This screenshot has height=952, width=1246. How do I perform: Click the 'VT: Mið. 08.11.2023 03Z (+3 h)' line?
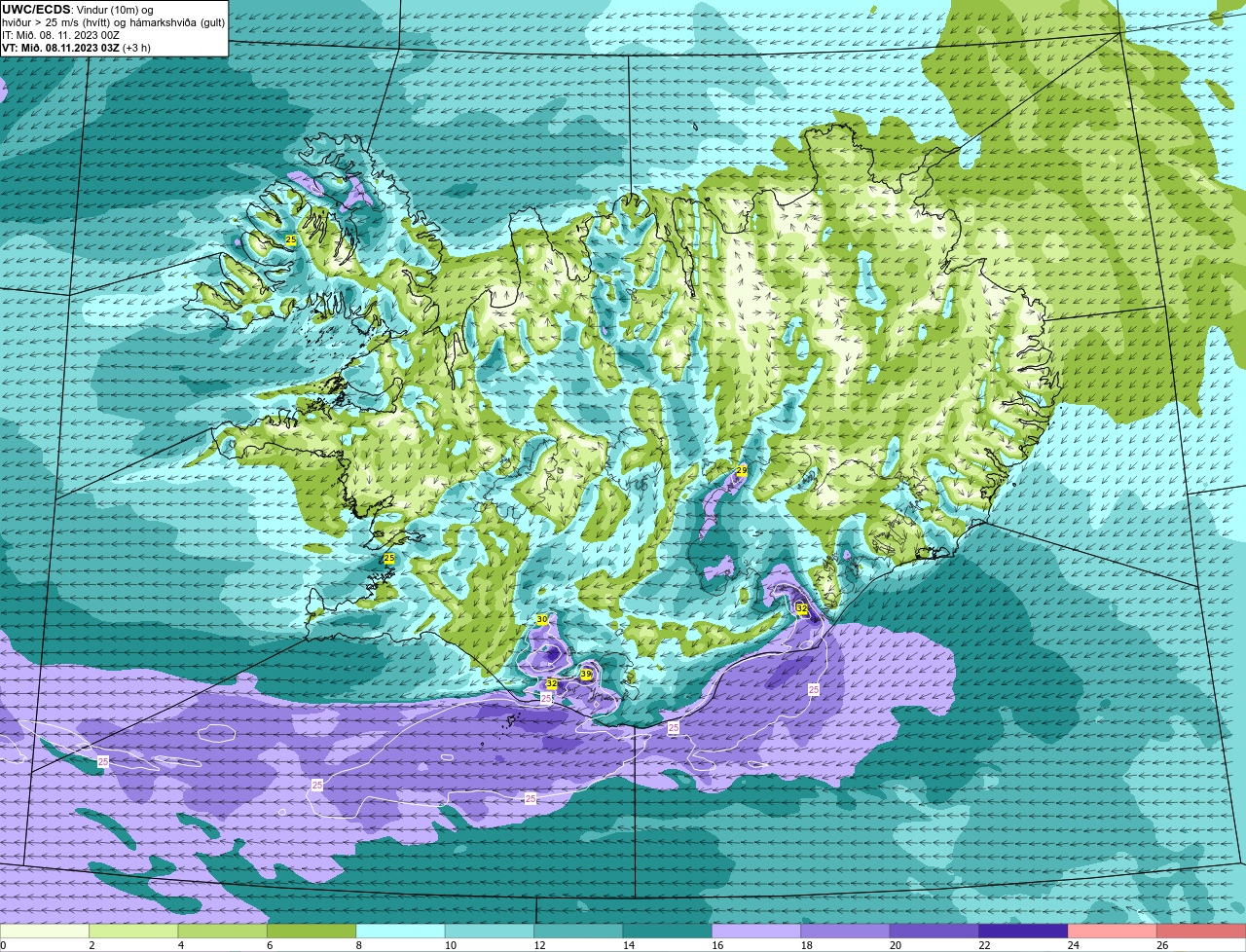tap(77, 48)
